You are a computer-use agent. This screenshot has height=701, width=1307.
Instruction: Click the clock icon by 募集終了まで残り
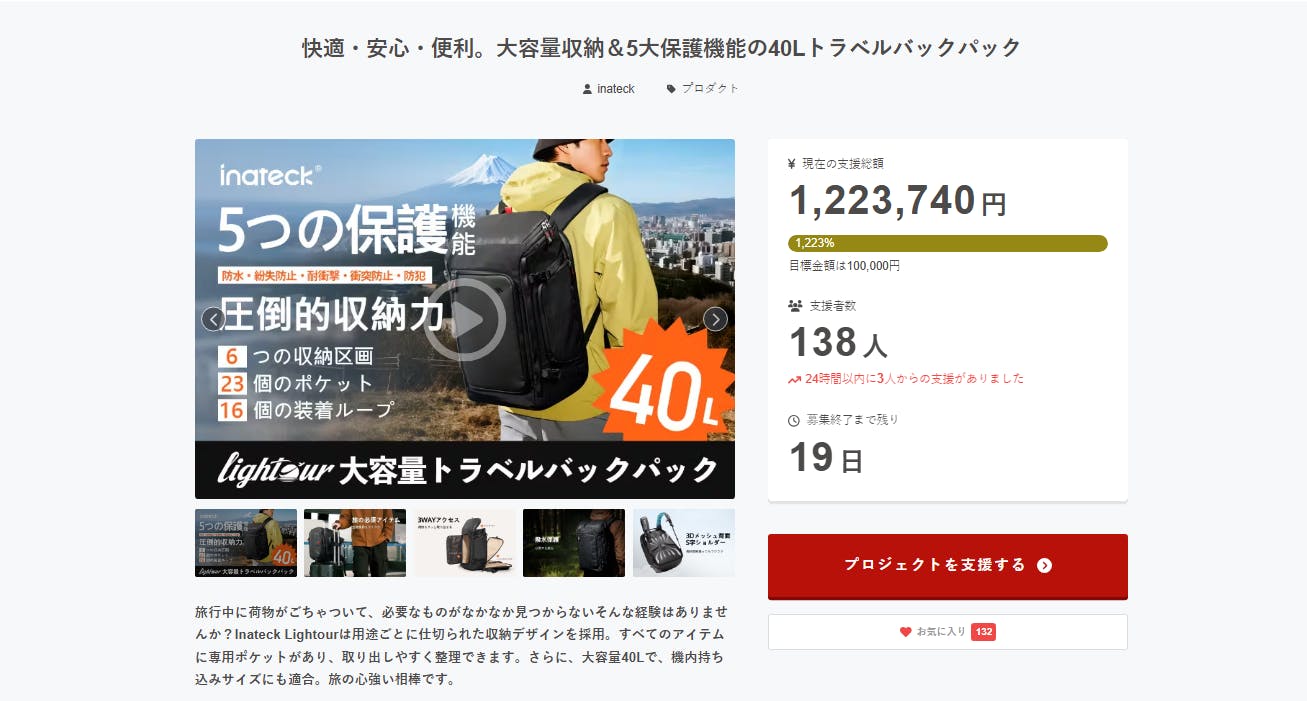pos(794,421)
